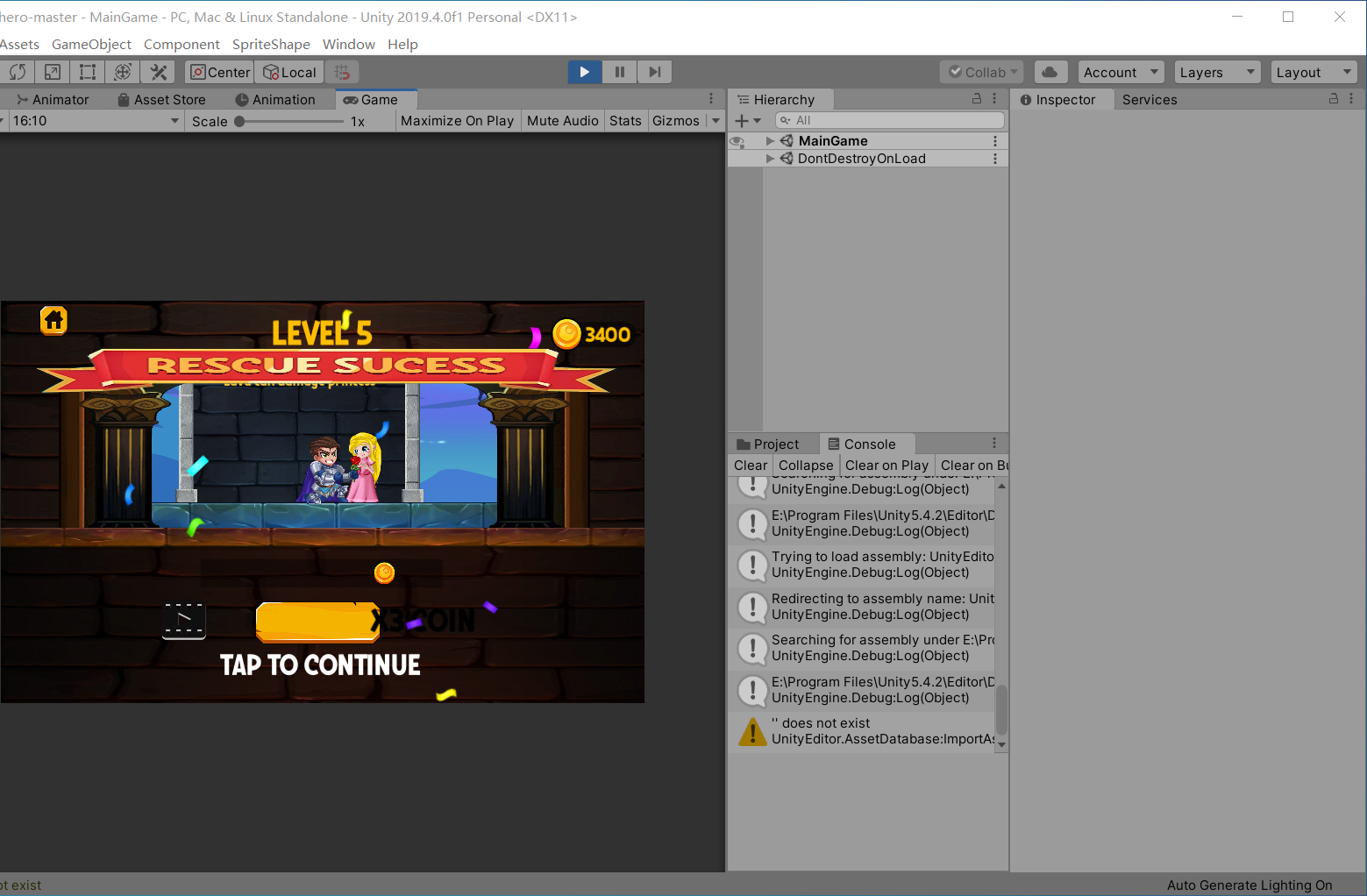Open the Layers dropdown
1367x896 pixels.
click(1216, 72)
